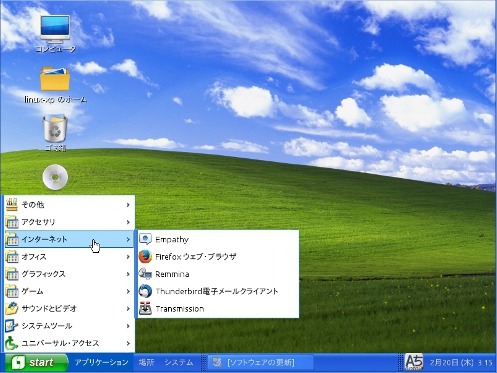
Task: Expand the サウンドとビデオ submenu arrow
Action: pos(128,309)
